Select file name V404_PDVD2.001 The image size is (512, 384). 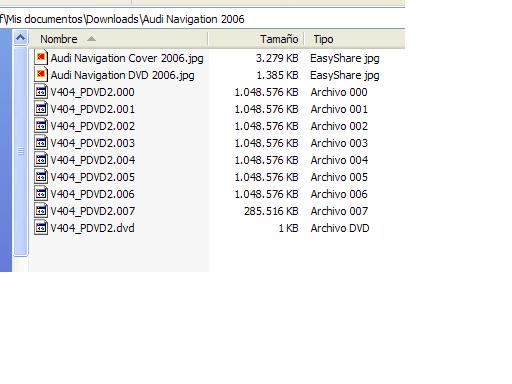click(92, 109)
